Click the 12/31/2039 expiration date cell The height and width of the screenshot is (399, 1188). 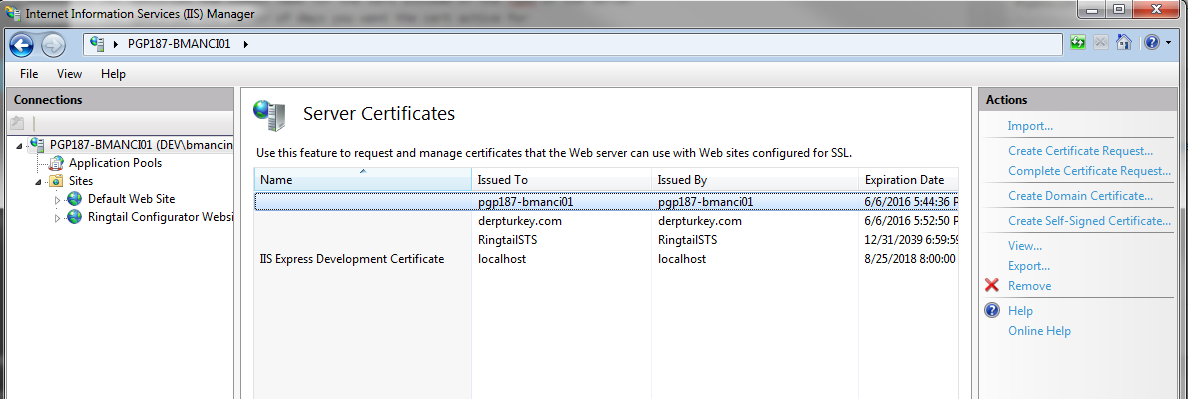(x=910, y=240)
